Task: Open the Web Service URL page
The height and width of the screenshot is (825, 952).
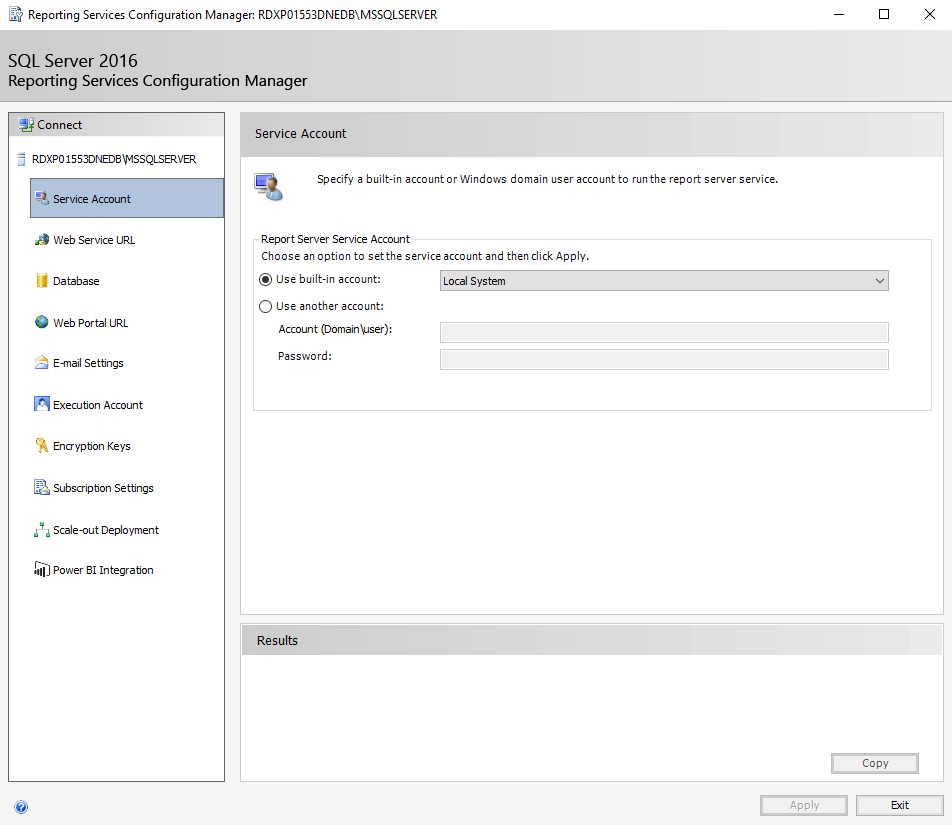Action: (x=94, y=240)
